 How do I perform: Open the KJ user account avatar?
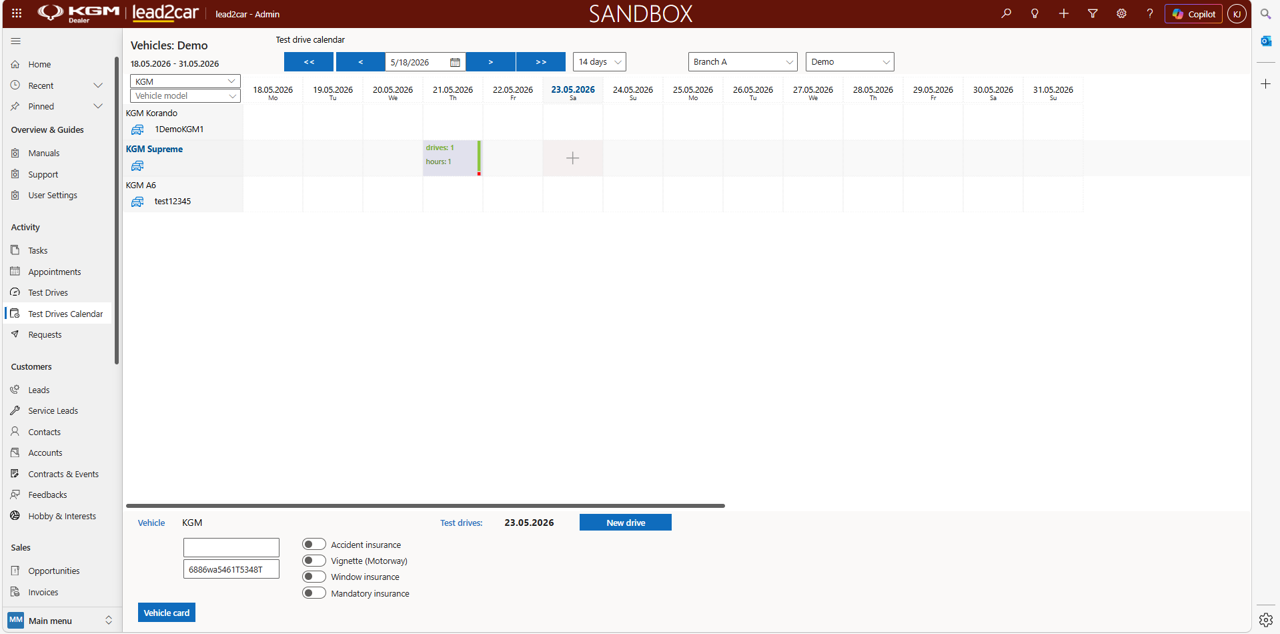coord(1237,14)
